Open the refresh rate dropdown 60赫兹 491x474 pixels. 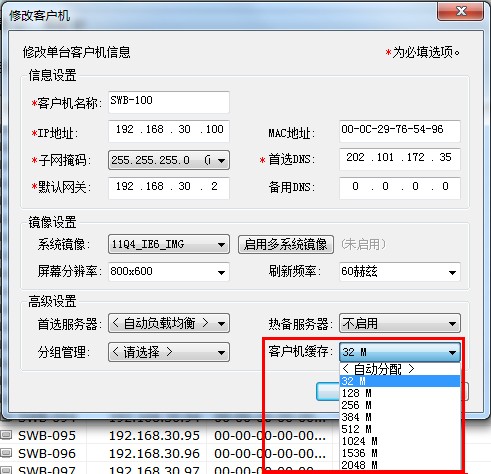point(400,272)
